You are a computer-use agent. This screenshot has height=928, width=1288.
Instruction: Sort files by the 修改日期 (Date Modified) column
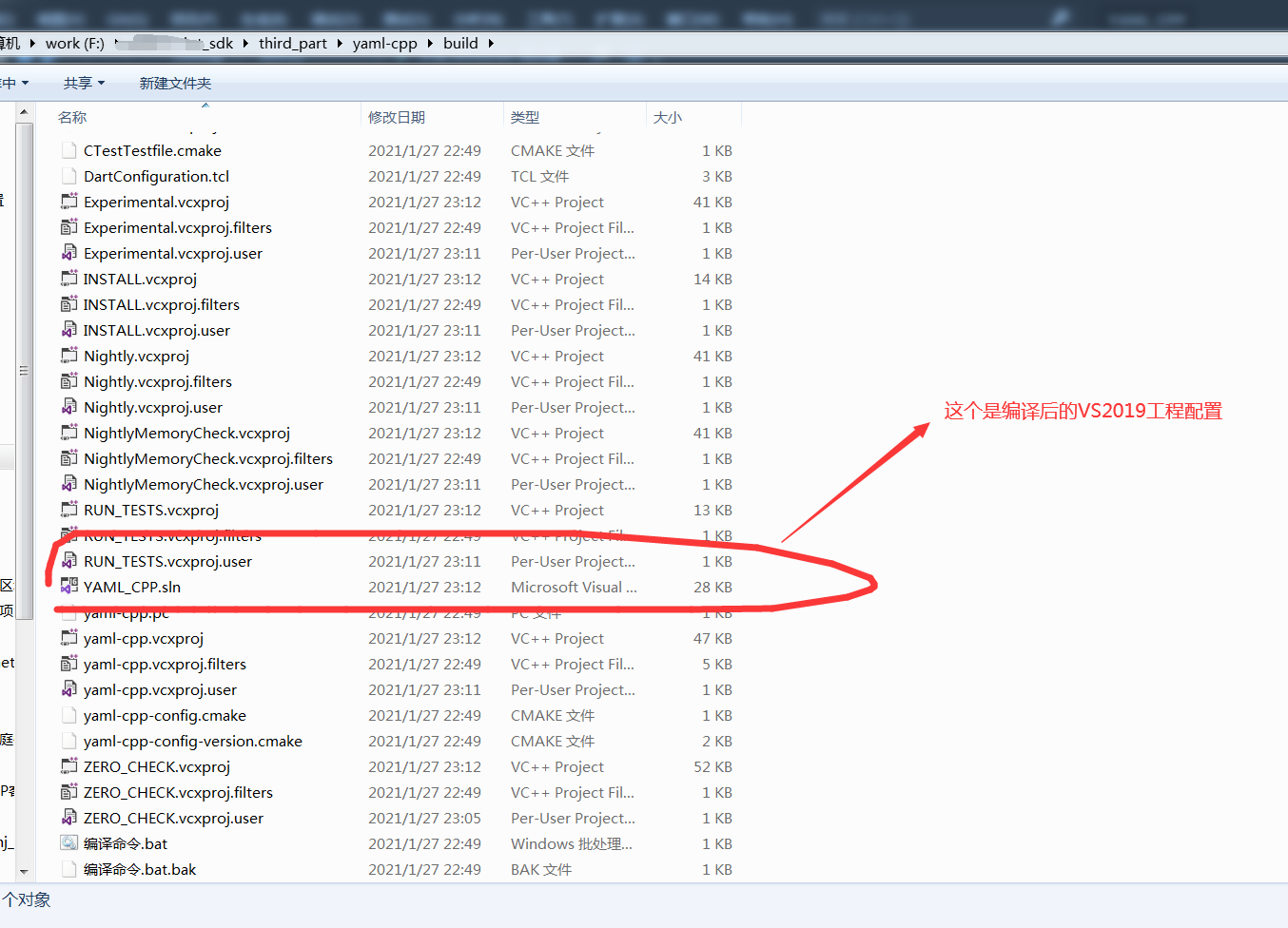(394, 116)
